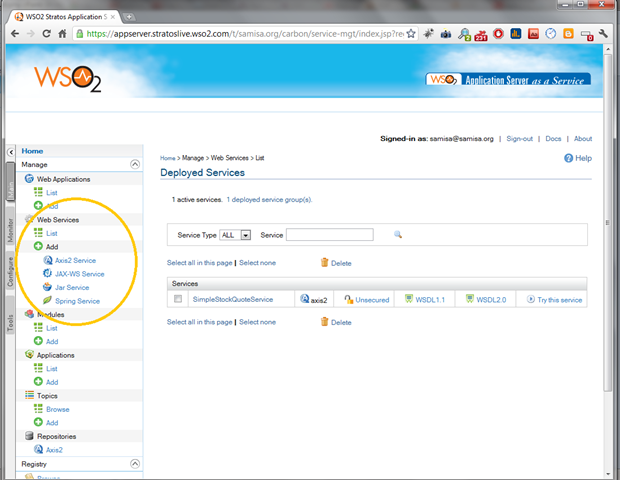Click the JAX-WS Service gear icon
Viewport: 620px width, 480px height.
tap(47, 273)
